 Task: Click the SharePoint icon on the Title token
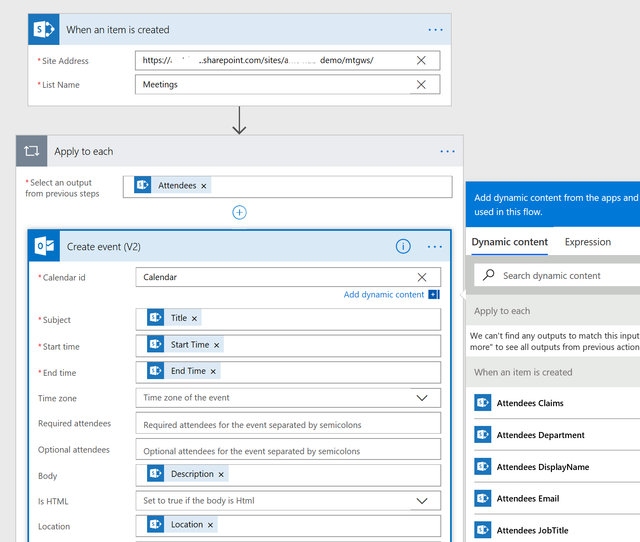pyautogui.click(x=156, y=318)
